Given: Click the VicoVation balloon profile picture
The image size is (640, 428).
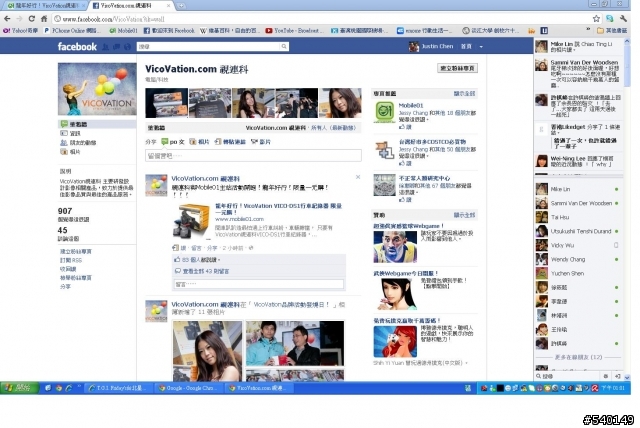Looking at the screenshot, I should point(97,89).
